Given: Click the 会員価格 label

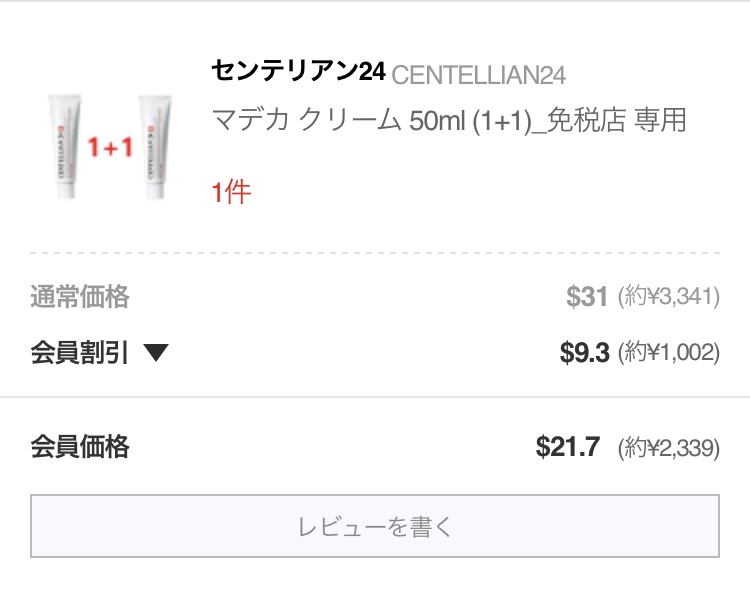Looking at the screenshot, I should tap(80, 447).
